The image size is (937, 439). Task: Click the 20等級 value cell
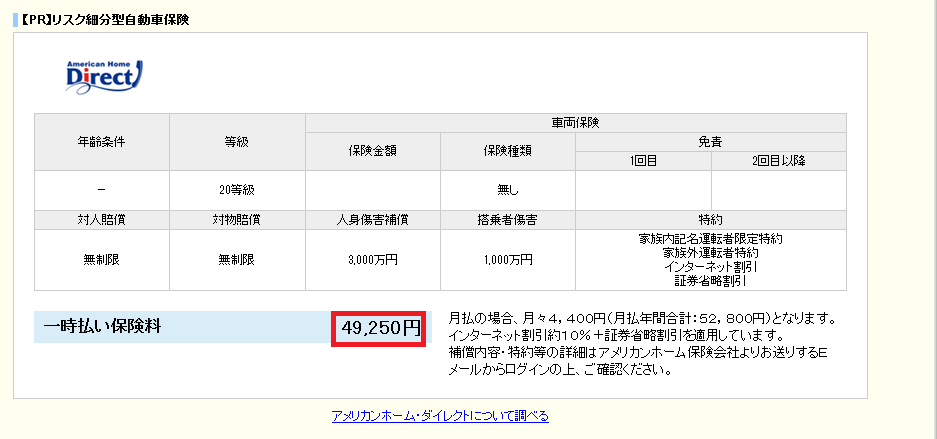pyautogui.click(x=237, y=190)
